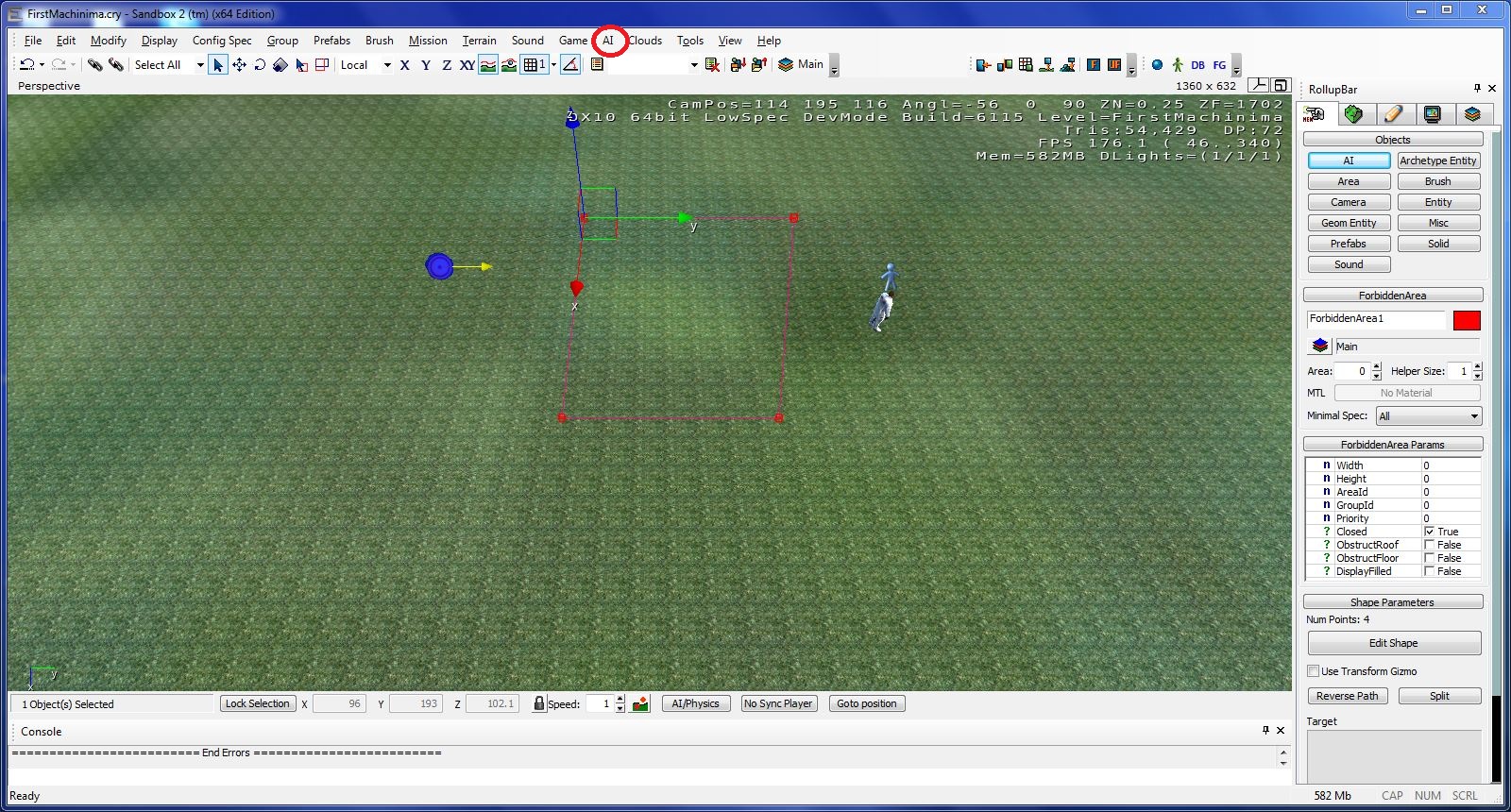The image size is (1511, 812).
Task: Check Use Transform Gizmo option
Action: 1313,671
